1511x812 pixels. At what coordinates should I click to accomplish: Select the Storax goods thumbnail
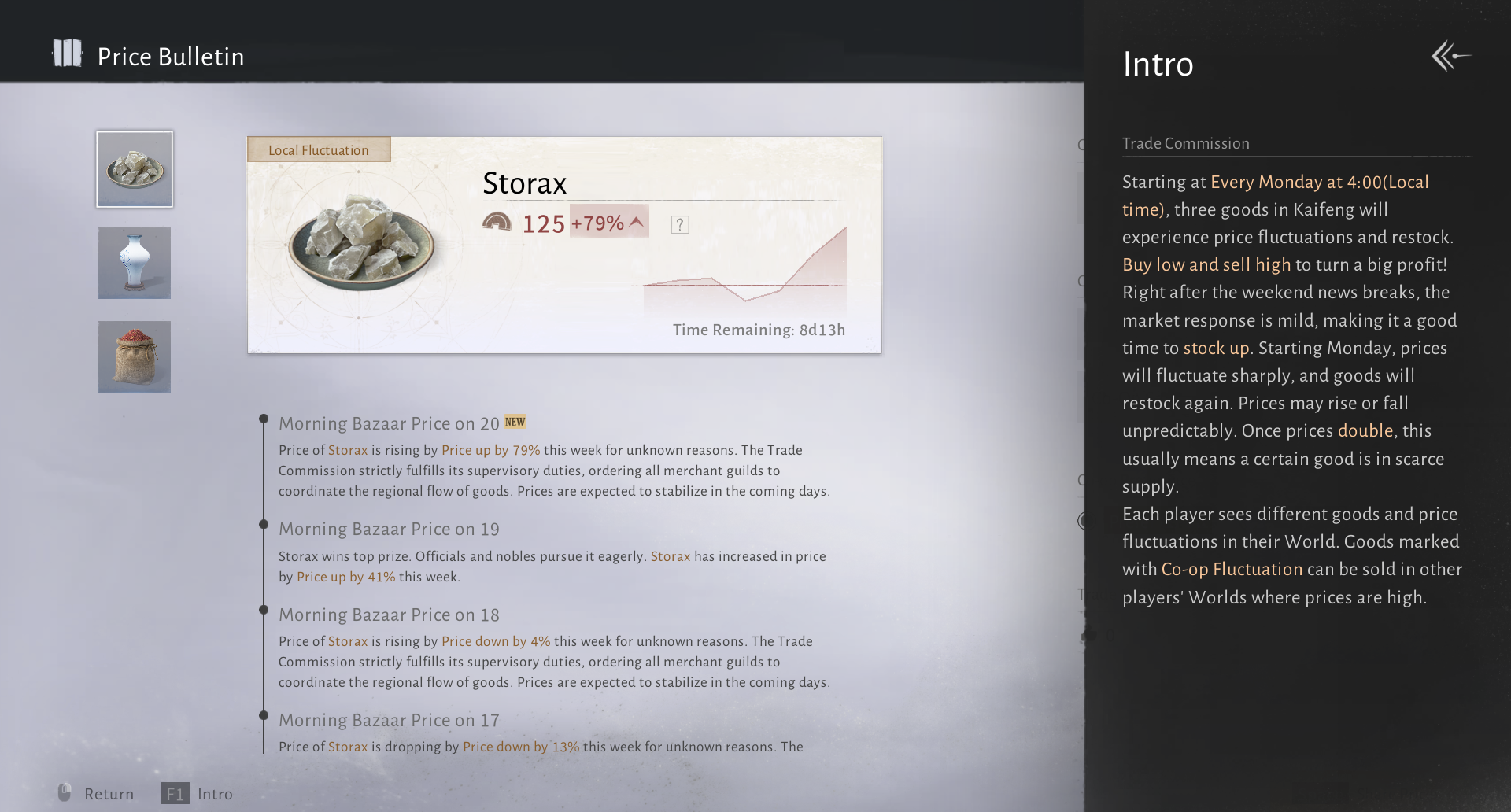[135, 169]
